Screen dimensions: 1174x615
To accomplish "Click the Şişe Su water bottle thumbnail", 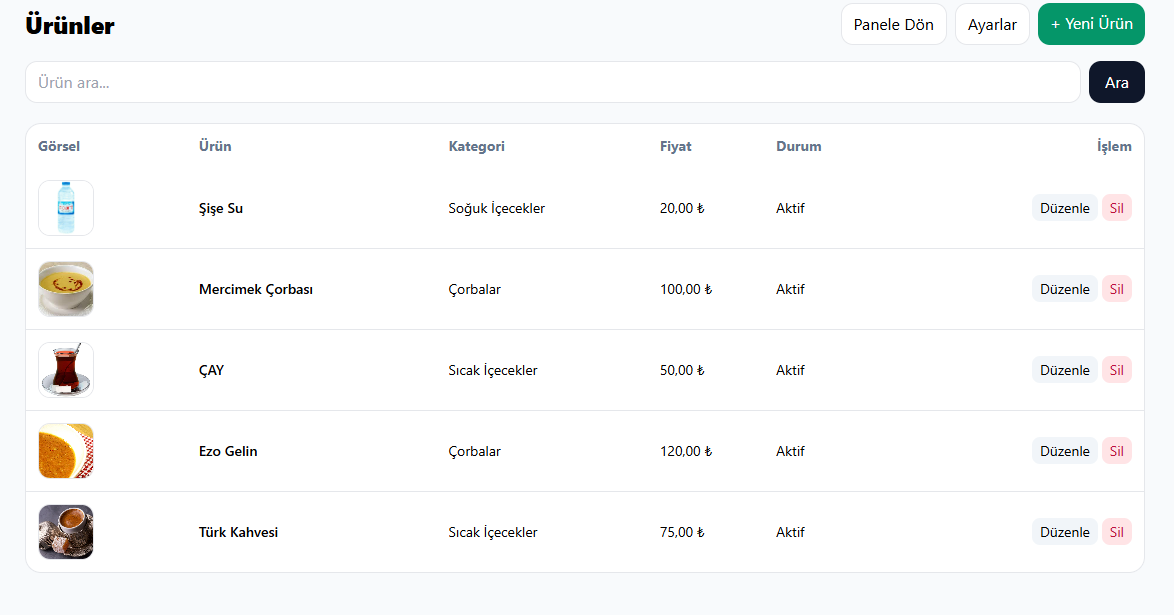I will coord(66,208).
